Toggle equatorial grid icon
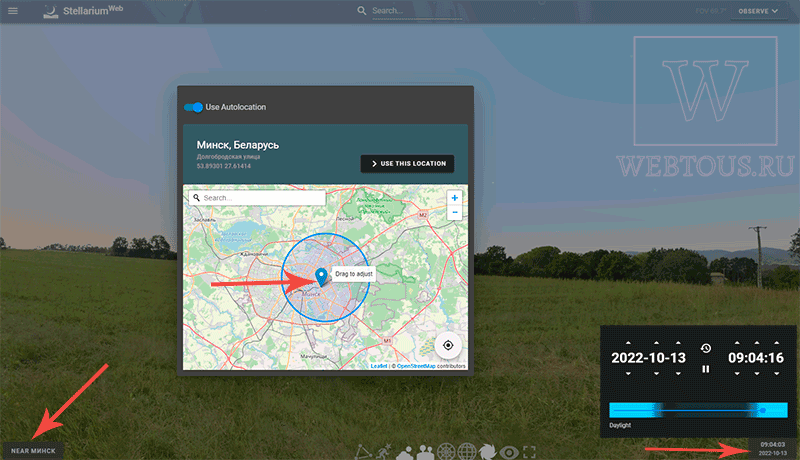800x460 pixels. tap(467, 452)
